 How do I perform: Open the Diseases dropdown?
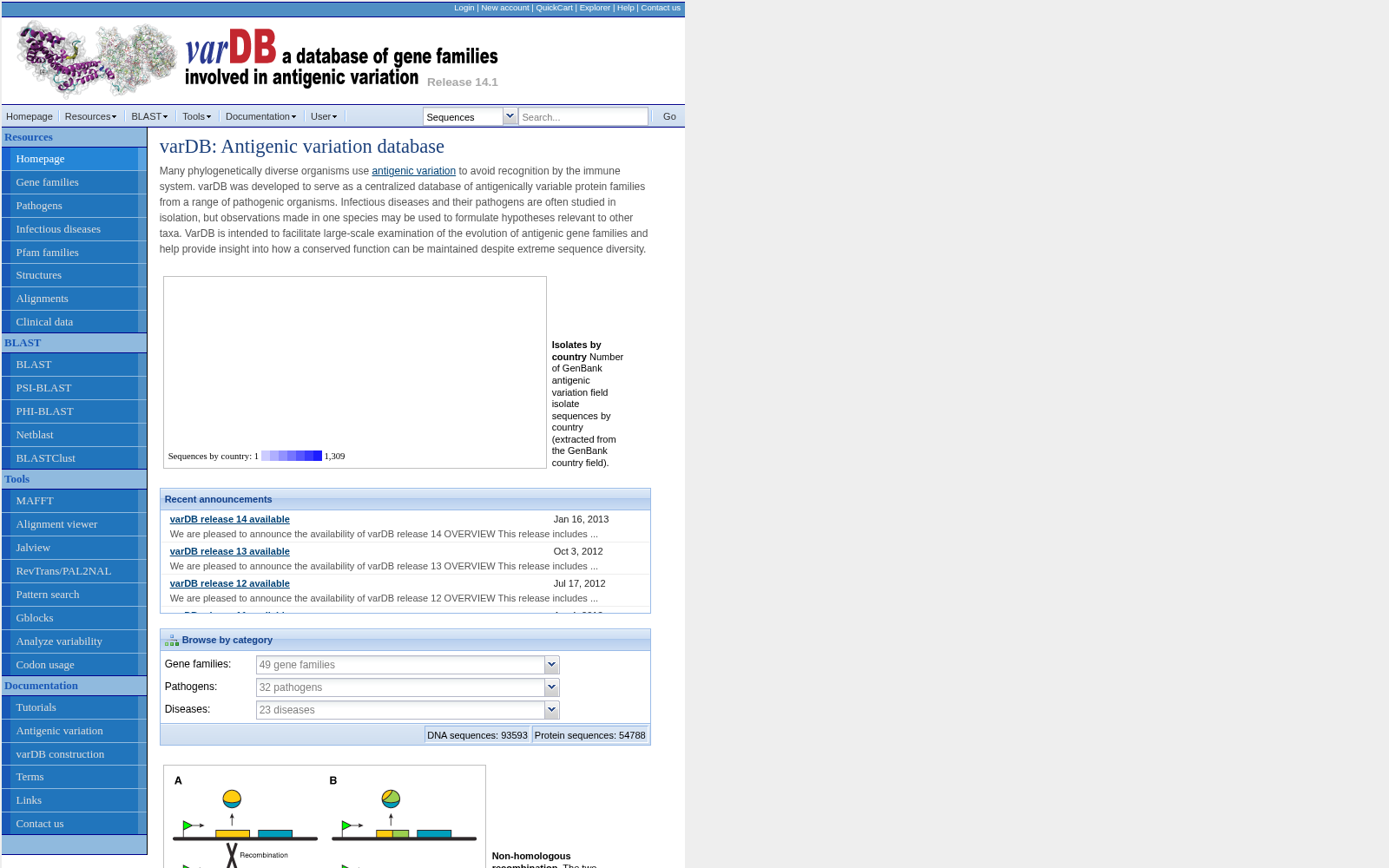coord(551,710)
